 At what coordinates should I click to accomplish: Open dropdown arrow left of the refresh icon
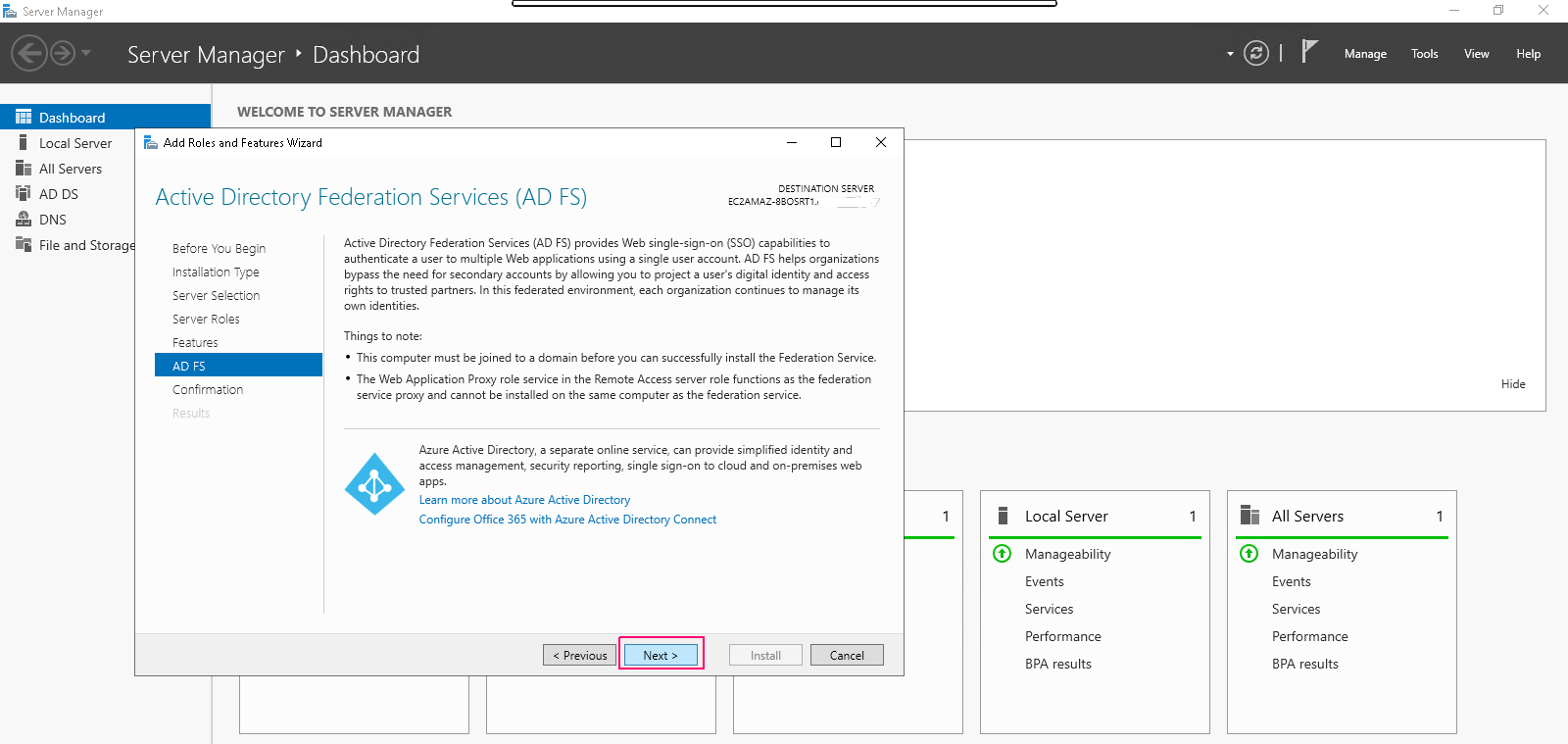pyautogui.click(x=1230, y=54)
